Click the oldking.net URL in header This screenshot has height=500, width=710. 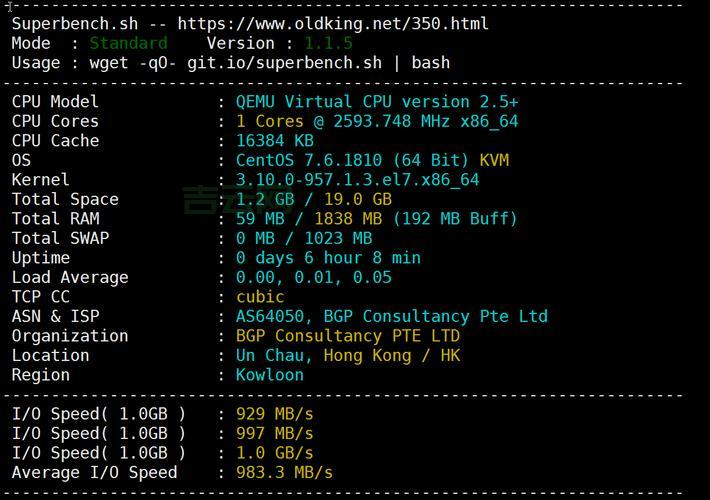pyautogui.click(x=333, y=23)
